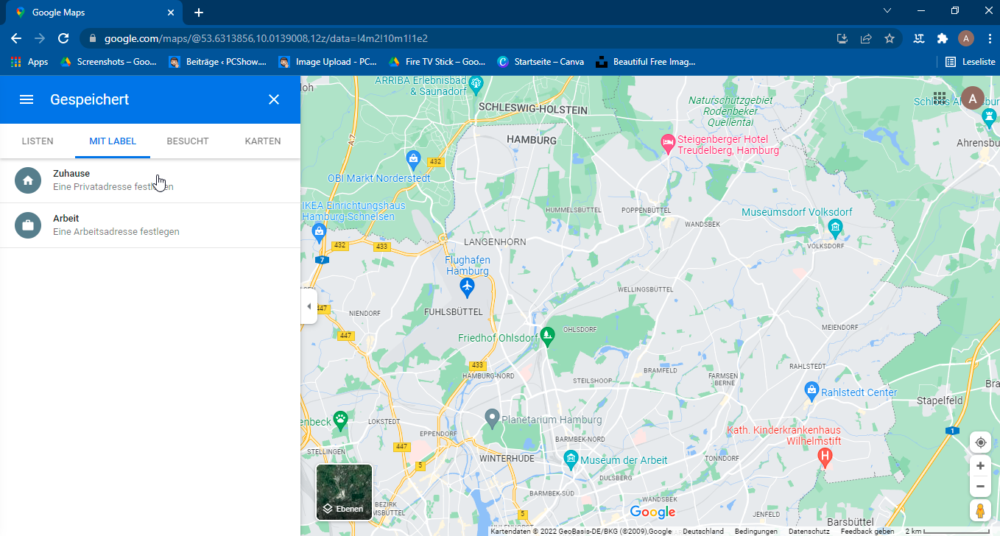The height and width of the screenshot is (536, 1000).
Task: Set home address via Zuhause entry
Action: pos(150,181)
